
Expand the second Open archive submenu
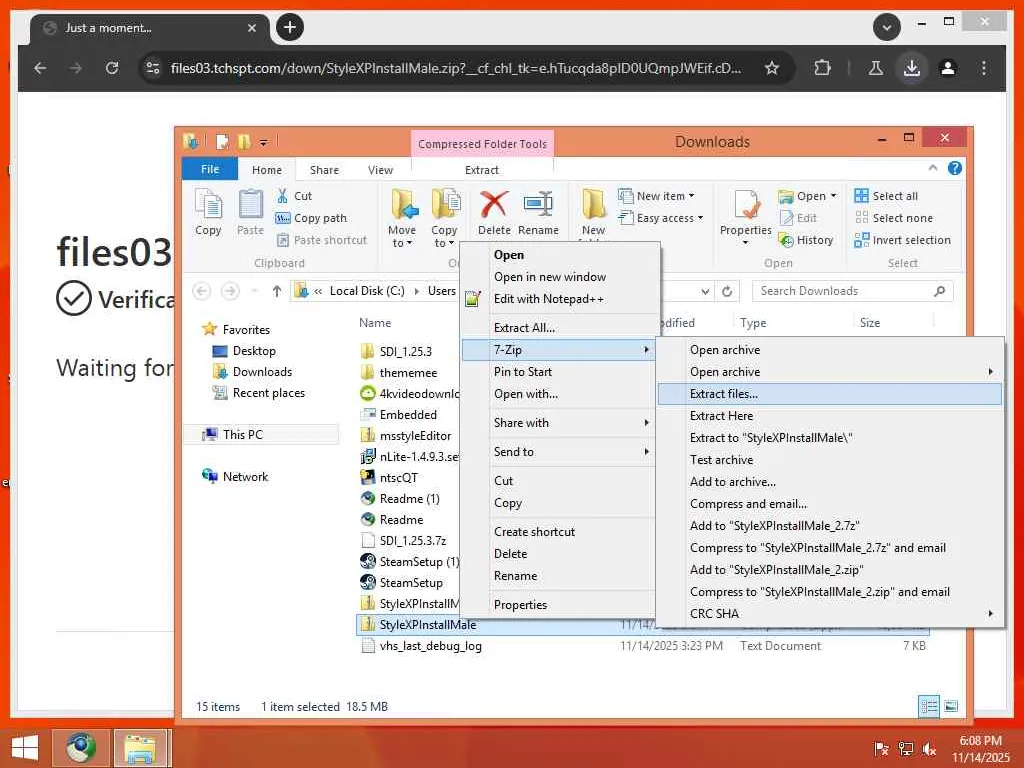pyautogui.click(x=991, y=372)
